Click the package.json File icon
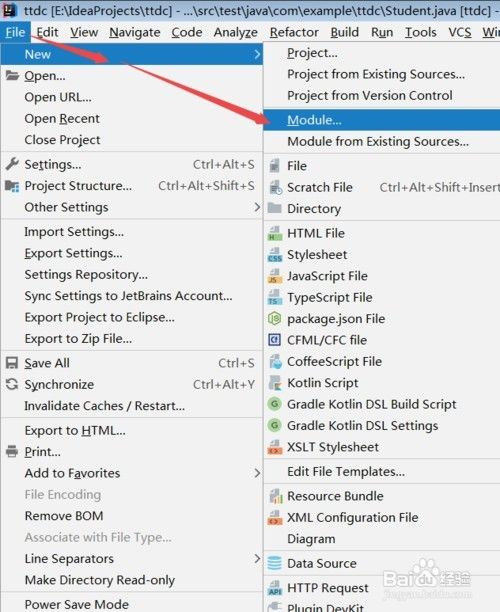Image resolution: width=500 pixels, height=612 pixels. 275,319
